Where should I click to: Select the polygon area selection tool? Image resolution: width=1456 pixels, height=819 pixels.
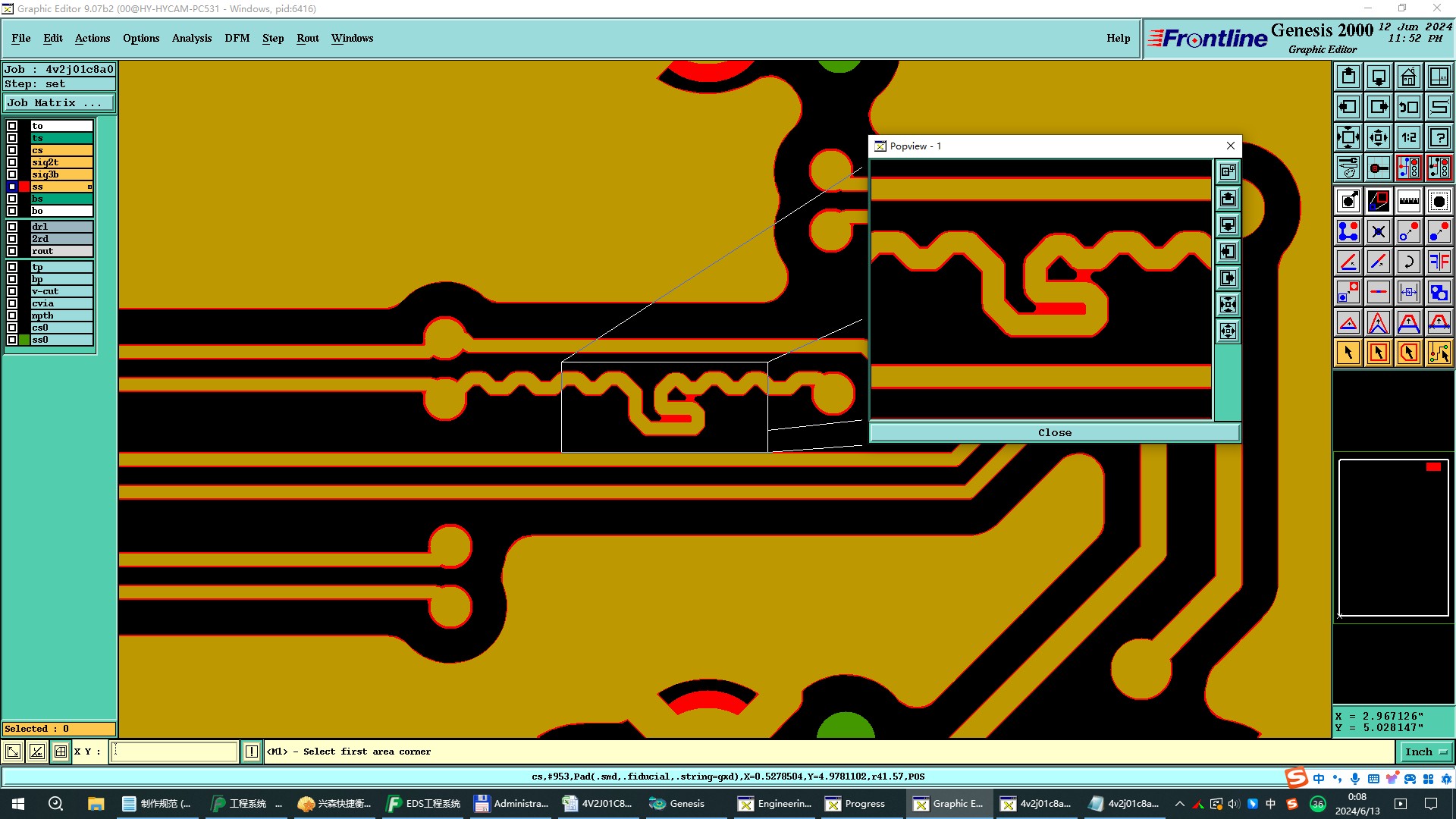click(x=1409, y=353)
